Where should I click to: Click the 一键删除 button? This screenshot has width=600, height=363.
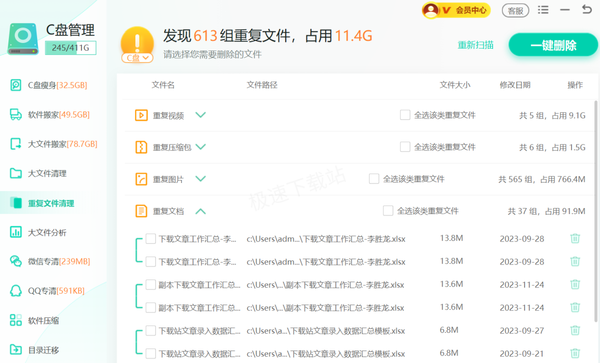point(553,45)
